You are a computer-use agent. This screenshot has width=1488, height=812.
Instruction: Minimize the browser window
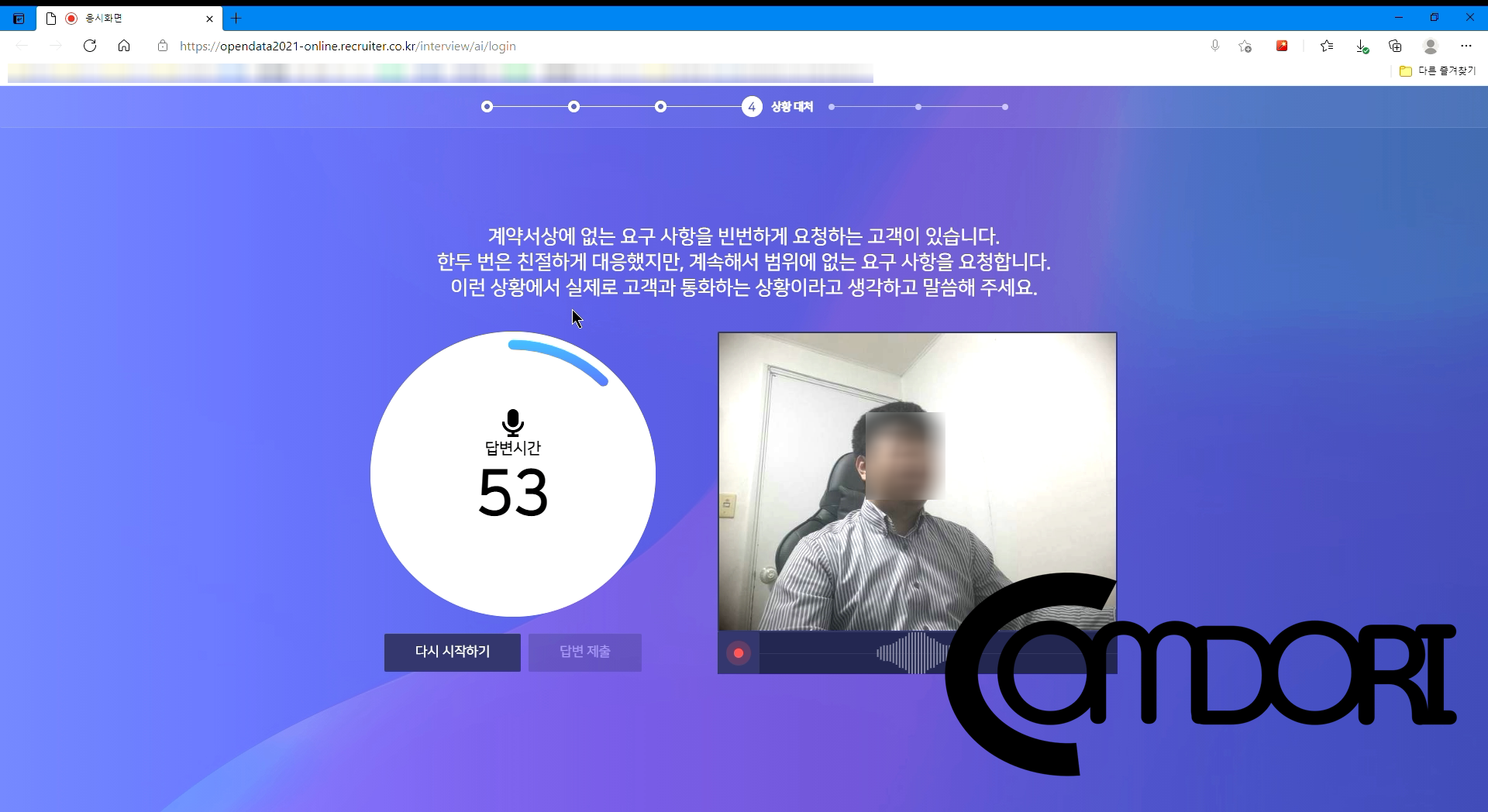coord(1399,18)
